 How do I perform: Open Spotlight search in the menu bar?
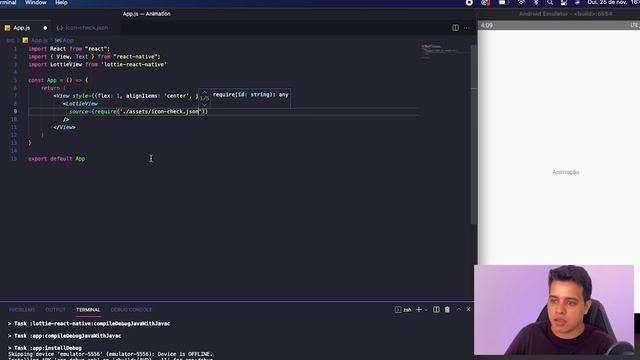[550, 3]
